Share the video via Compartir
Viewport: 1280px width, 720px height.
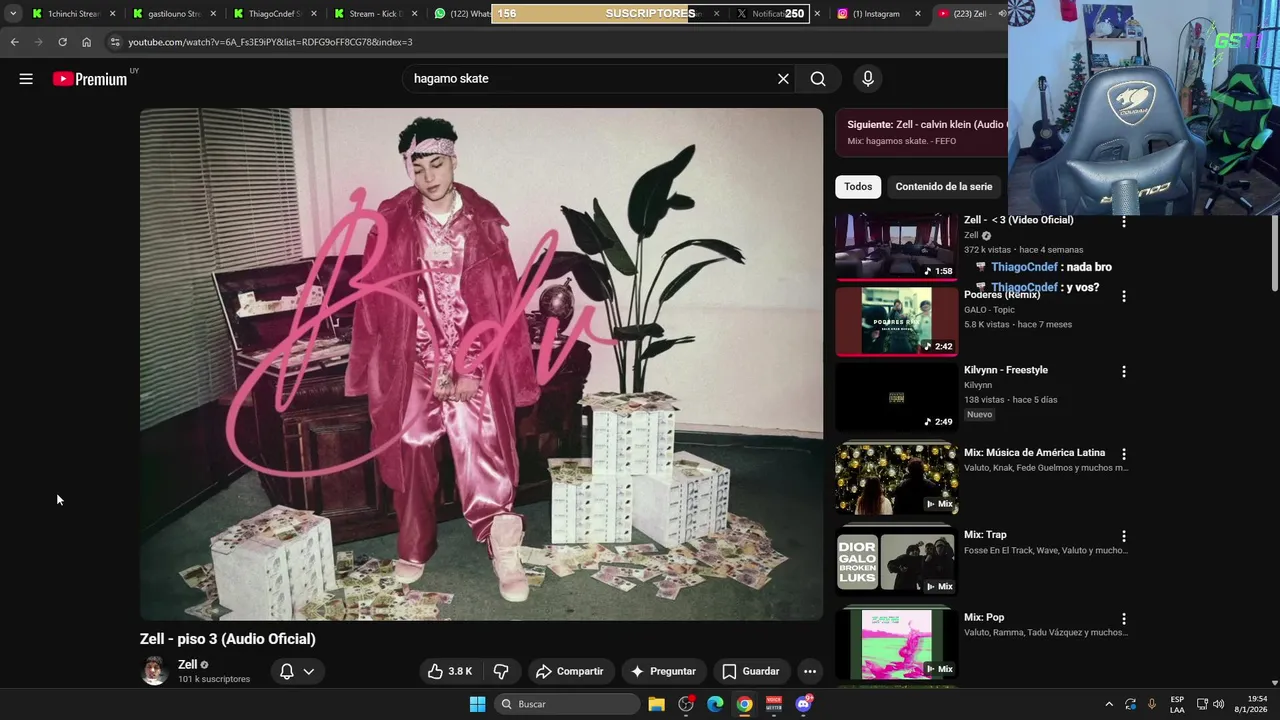(569, 671)
